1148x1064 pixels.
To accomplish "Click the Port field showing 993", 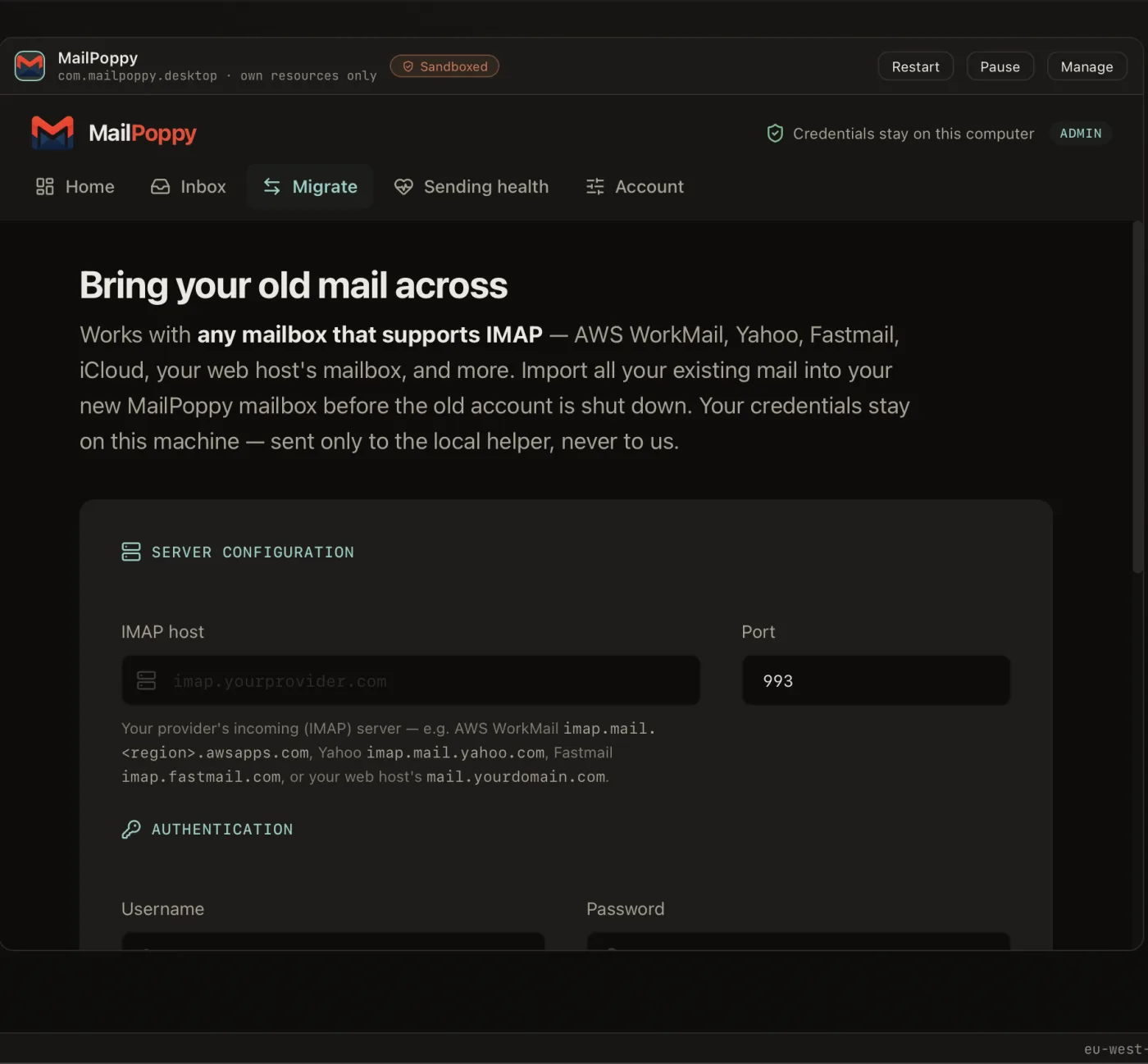I will point(876,680).
